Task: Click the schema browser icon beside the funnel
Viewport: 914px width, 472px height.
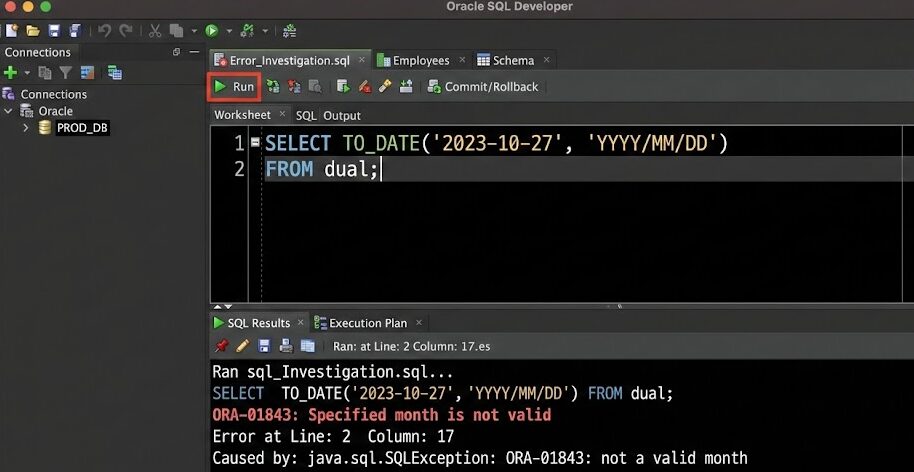Action: [x=87, y=73]
